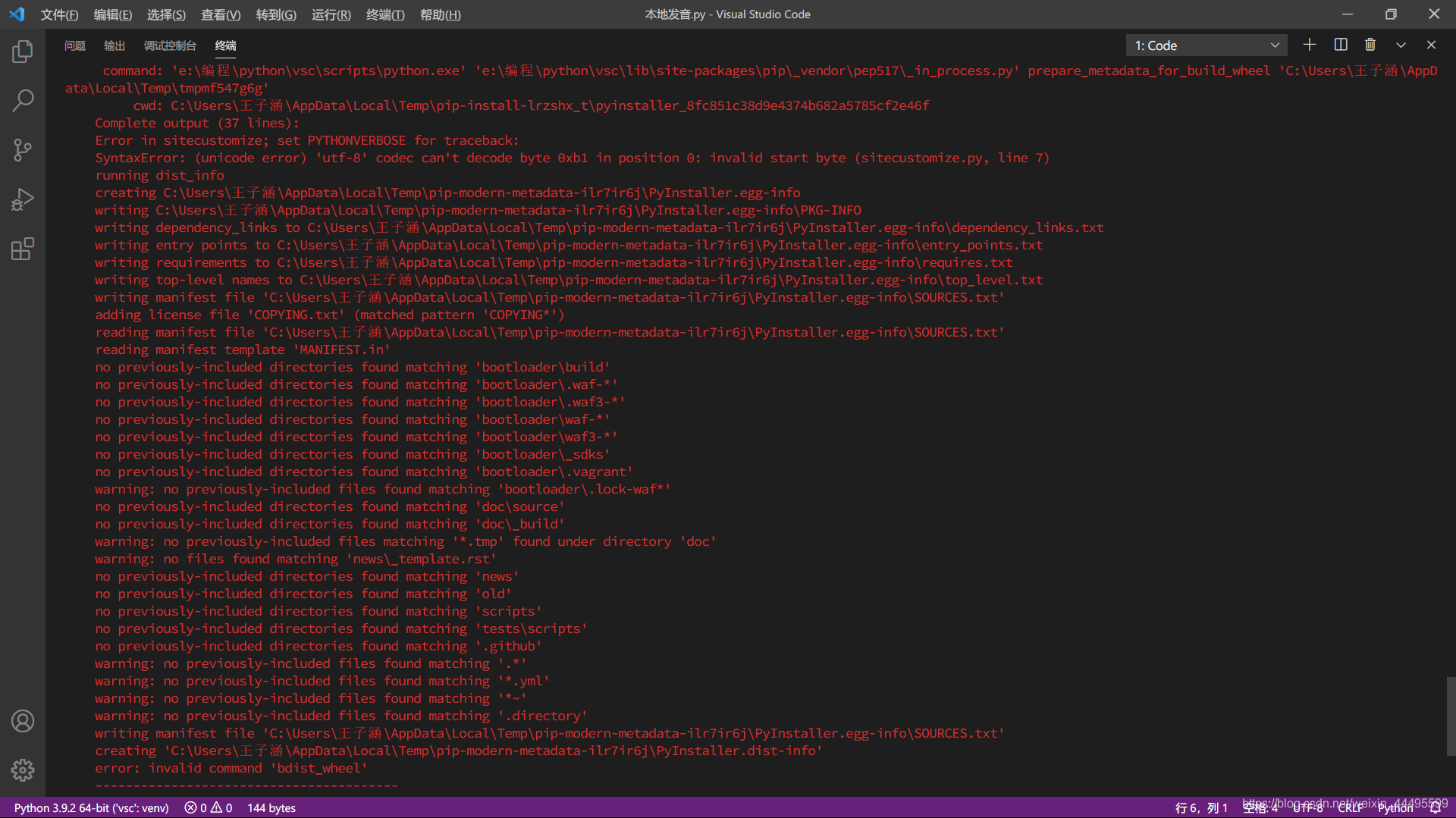
Task: Open the Explorer view in activity bar
Action: click(x=23, y=52)
